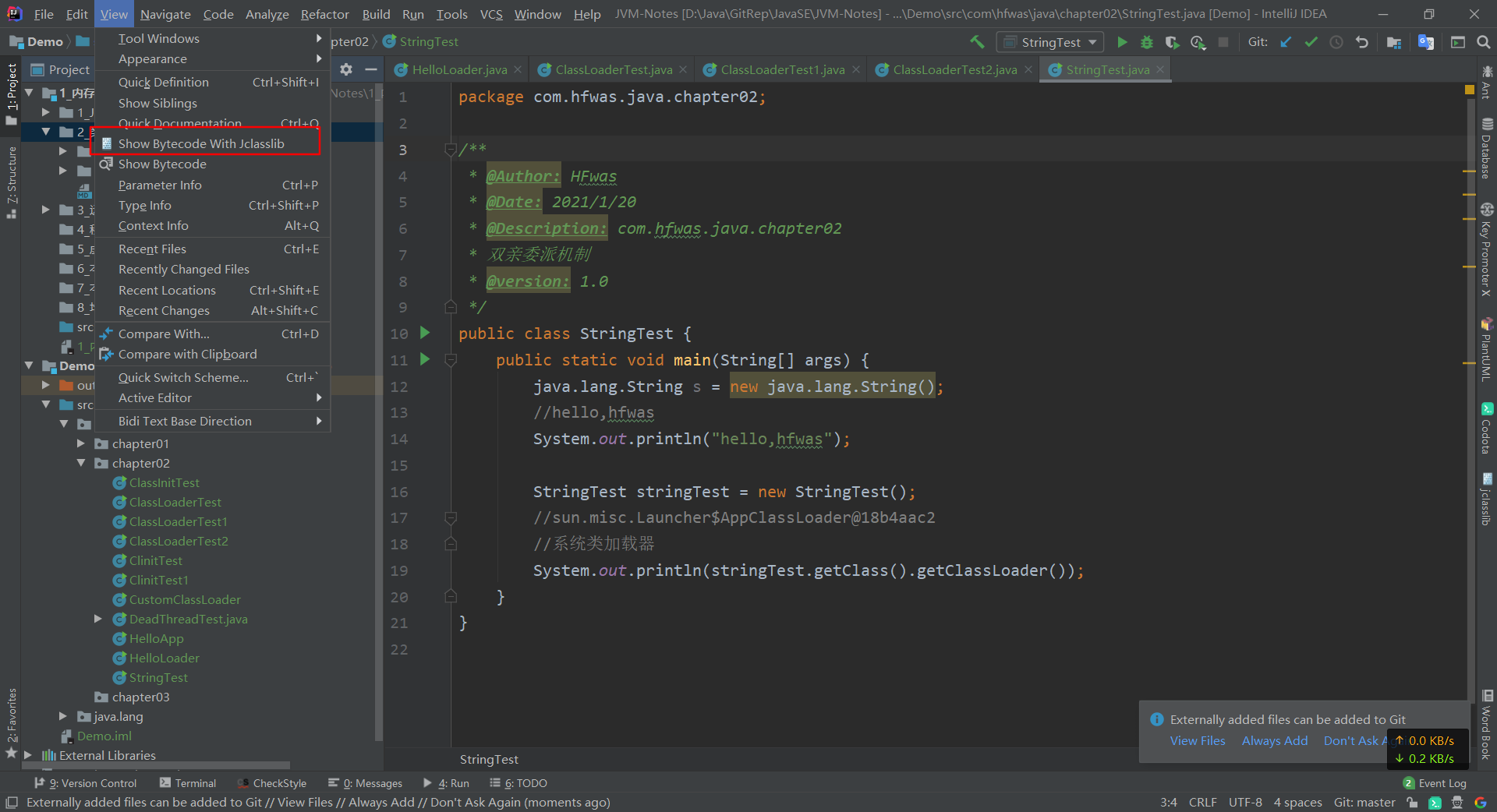The height and width of the screenshot is (812, 1497).
Task: Click the Run with Profiler icon
Action: pos(1198,42)
